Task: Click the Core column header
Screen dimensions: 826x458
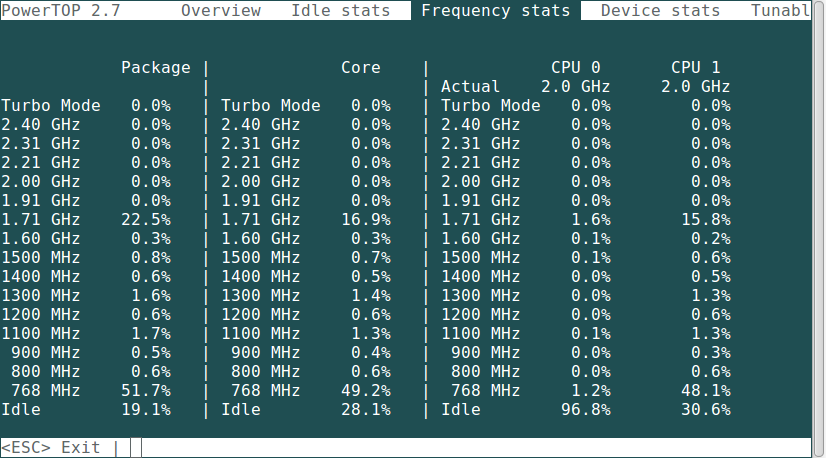Action: point(361,67)
